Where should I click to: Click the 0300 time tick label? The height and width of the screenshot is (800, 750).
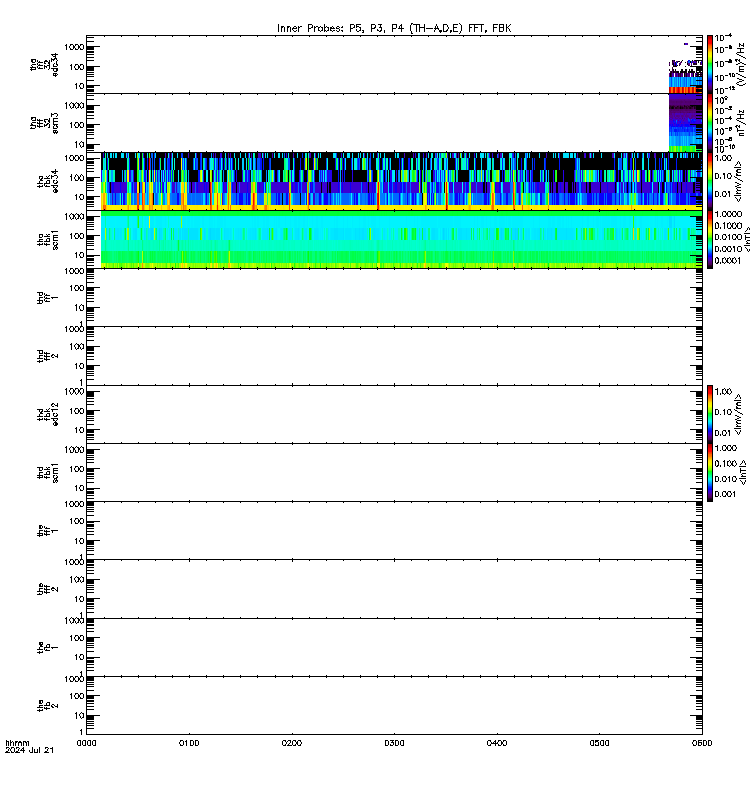(x=394, y=743)
